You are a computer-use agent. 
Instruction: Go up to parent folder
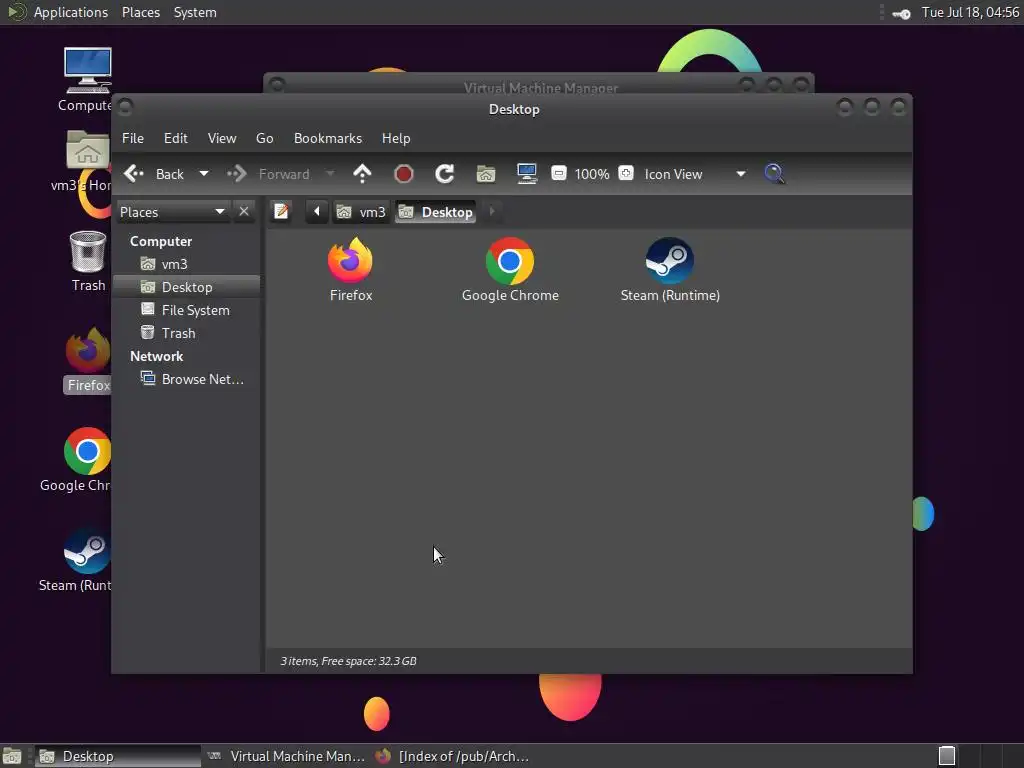(x=362, y=174)
